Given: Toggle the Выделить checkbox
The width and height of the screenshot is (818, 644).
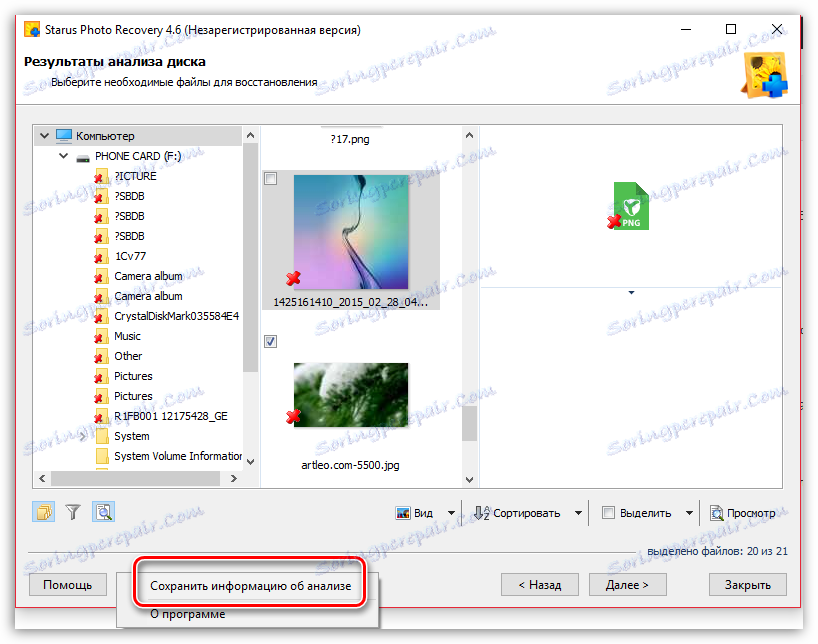Looking at the screenshot, I should (608, 512).
